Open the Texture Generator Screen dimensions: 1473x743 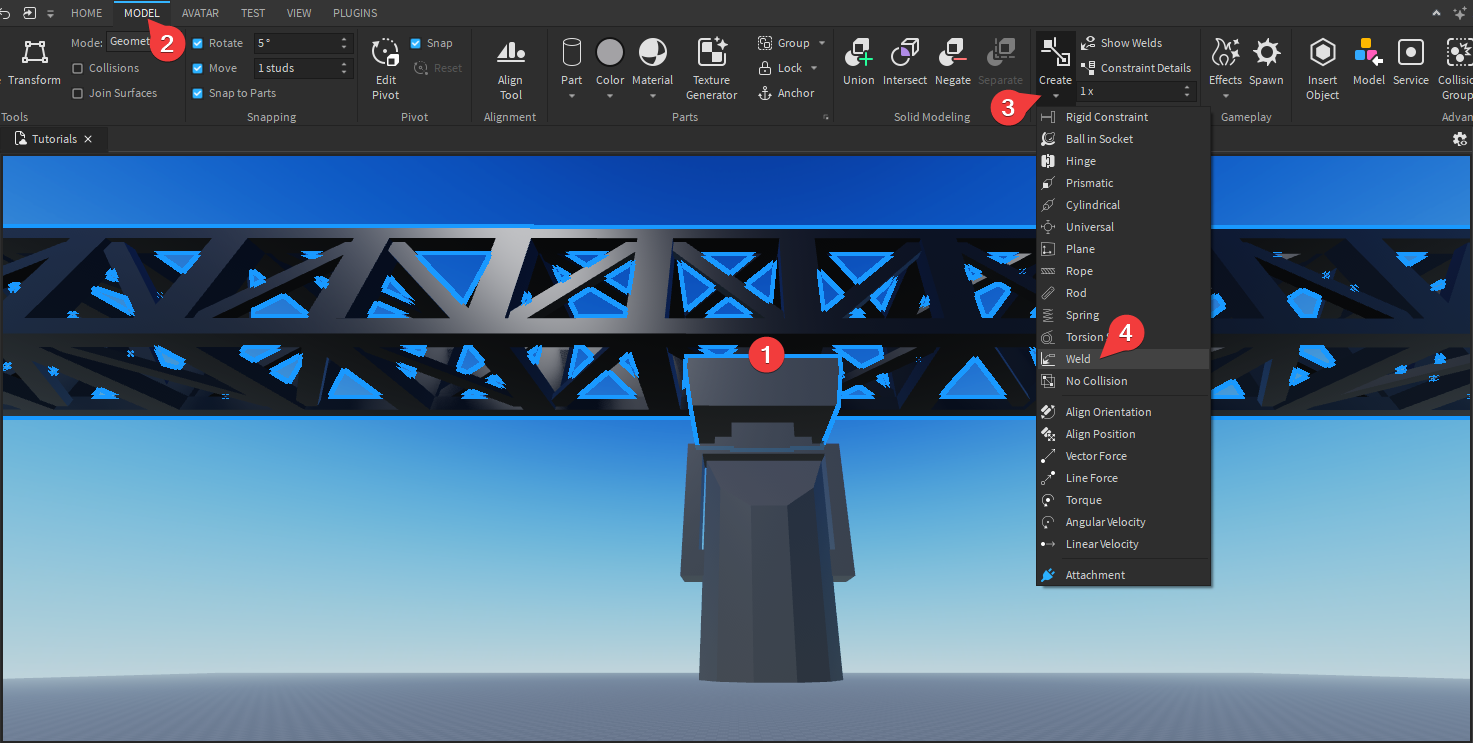coord(711,53)
